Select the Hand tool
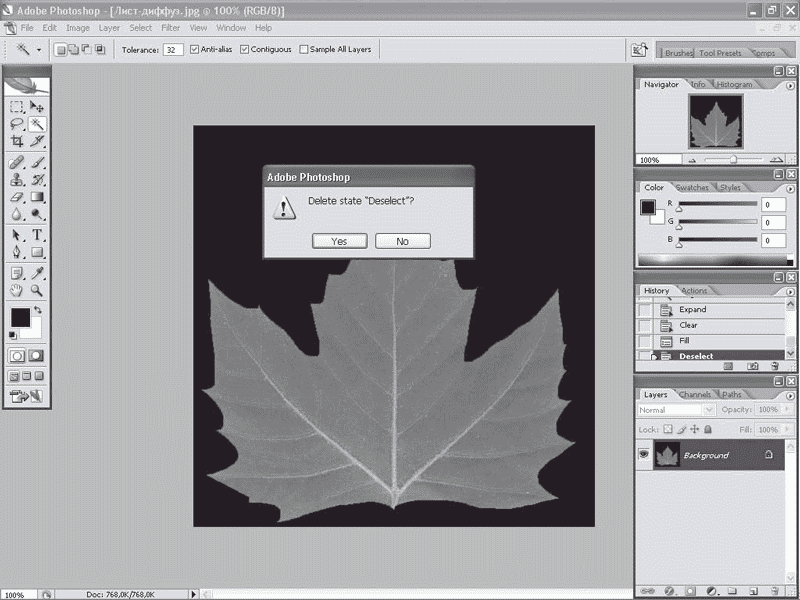The width and height of the screenshot is (800, 600). coord(17,290)
